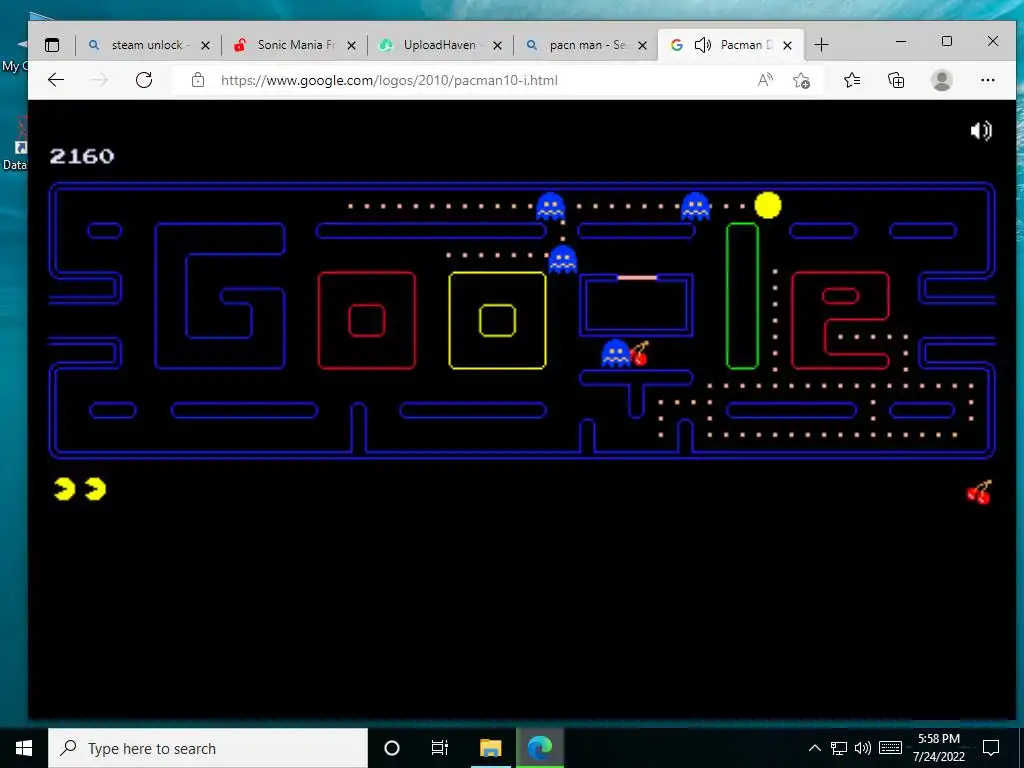
Task: Open the touch keyboard tray icon
Action: [891, 748]
